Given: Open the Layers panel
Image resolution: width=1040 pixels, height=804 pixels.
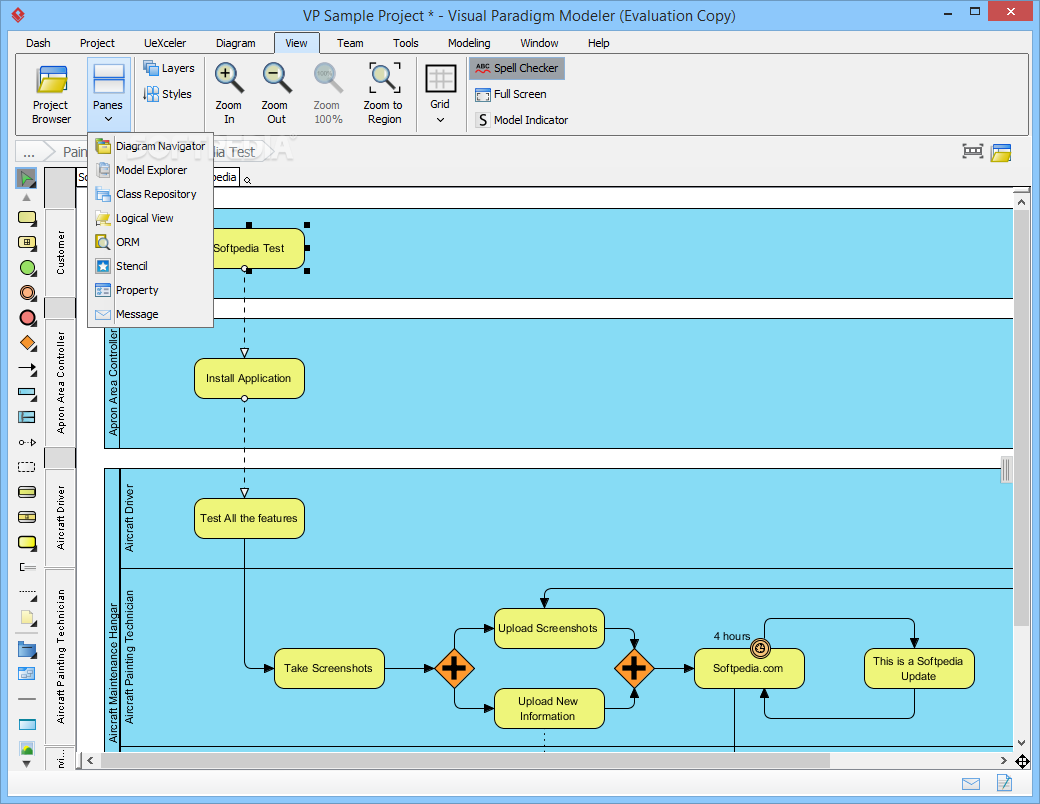Looking at the screenshot, I should pos(168,68).
